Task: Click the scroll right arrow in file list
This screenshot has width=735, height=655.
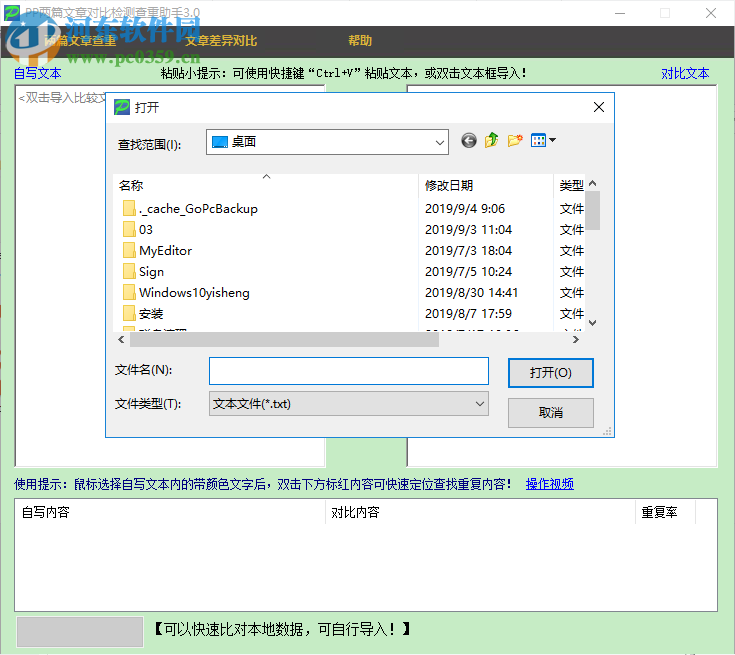Action: (576, 339)
